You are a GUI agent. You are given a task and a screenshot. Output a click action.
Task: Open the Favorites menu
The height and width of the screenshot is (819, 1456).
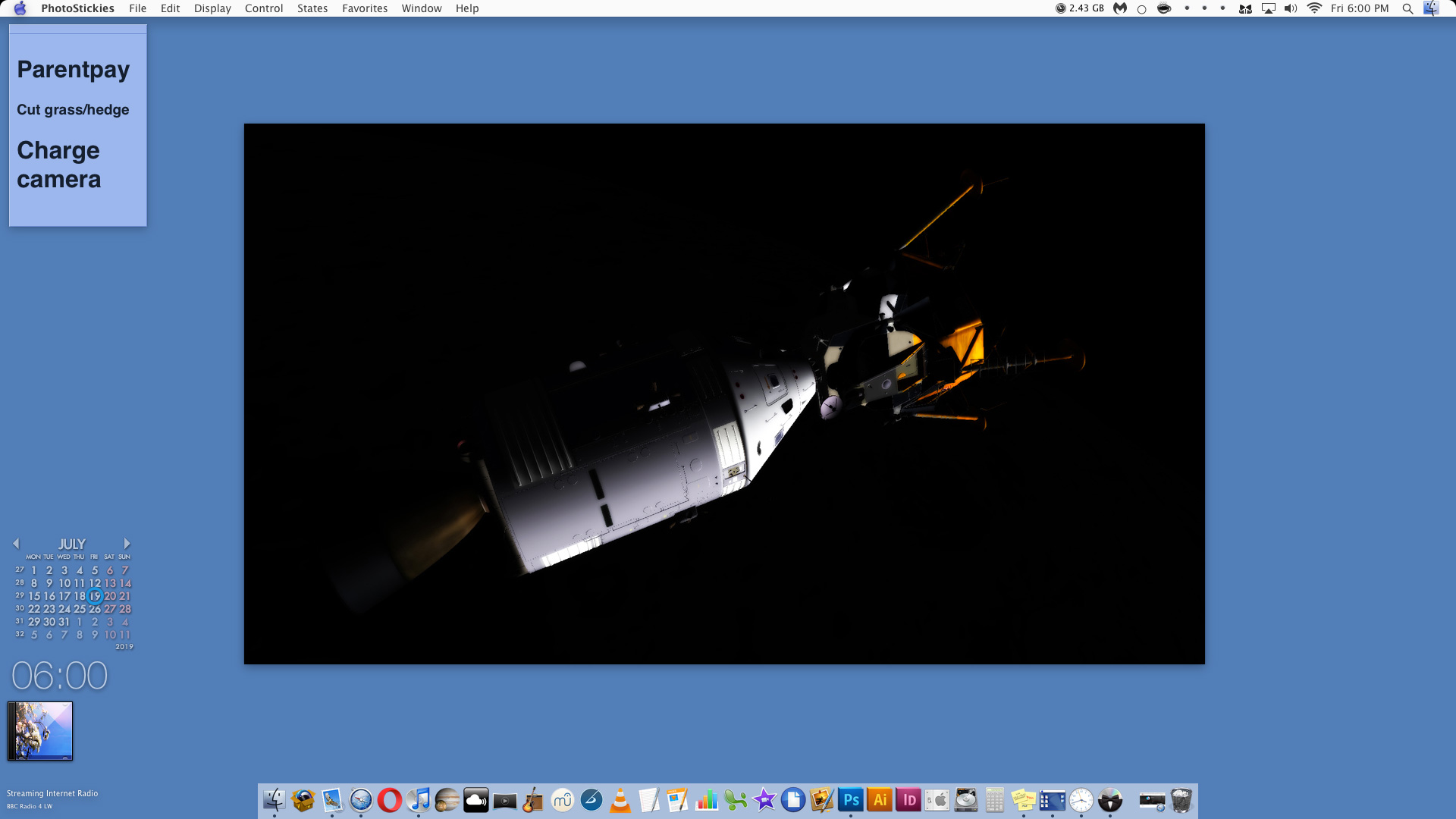(x=364, y=8)
